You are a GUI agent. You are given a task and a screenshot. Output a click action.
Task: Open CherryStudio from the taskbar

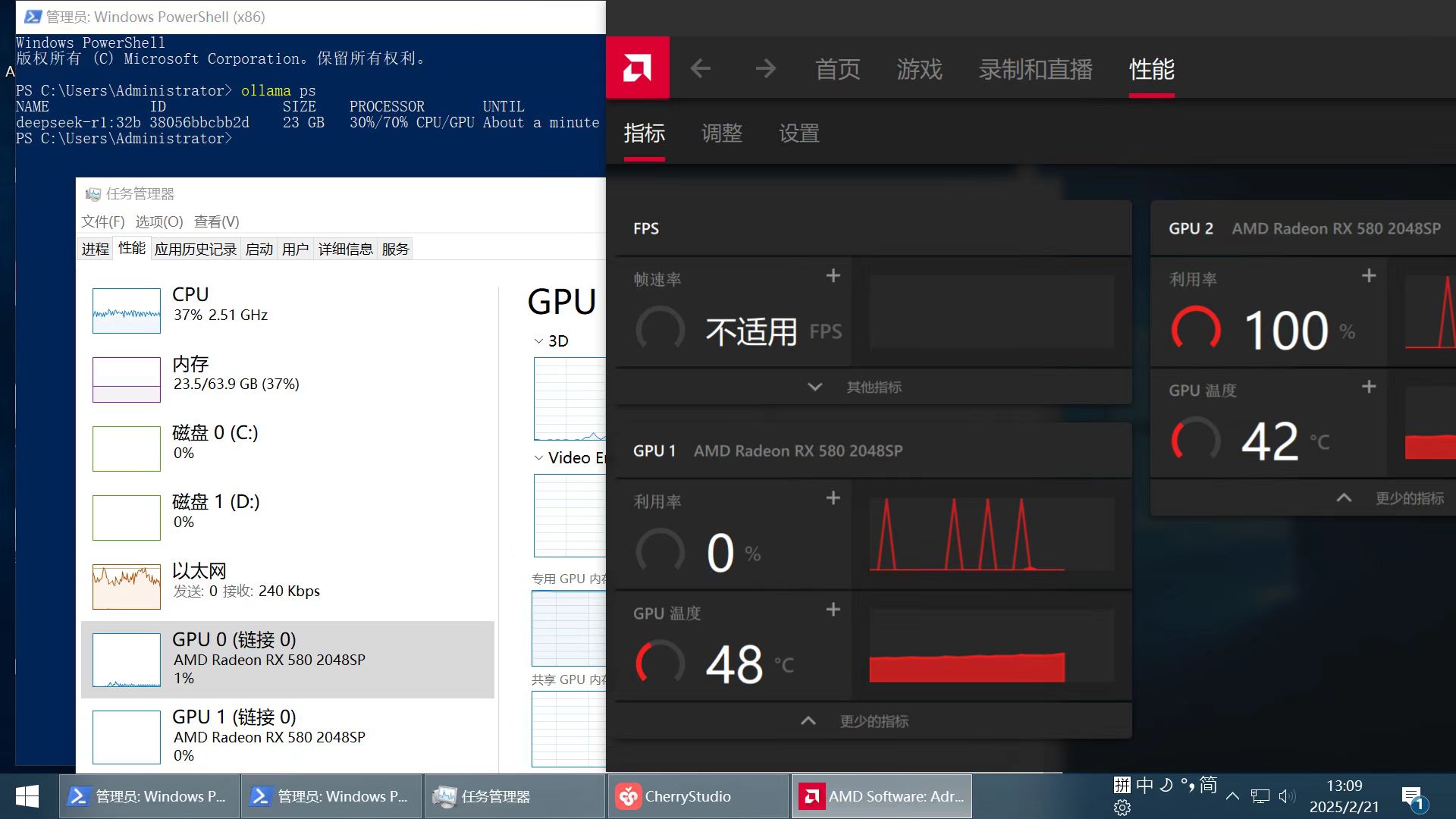tap(698, 796)
